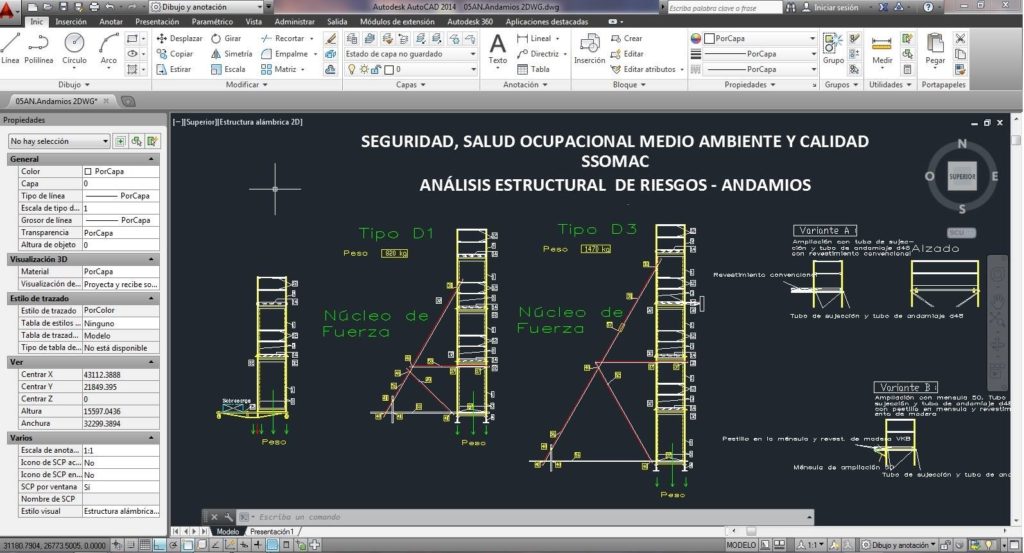The image size is (1024, 553).
Task: Select the Línea drawing tool
Action: point(10,46)
